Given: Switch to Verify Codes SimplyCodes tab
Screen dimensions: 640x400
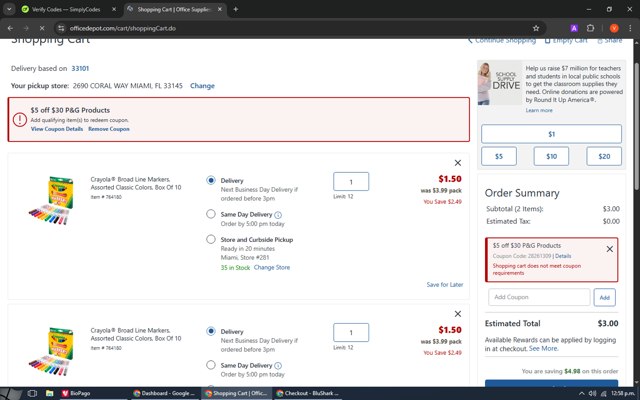Looking at the screenshot, I should pos(66,9).
